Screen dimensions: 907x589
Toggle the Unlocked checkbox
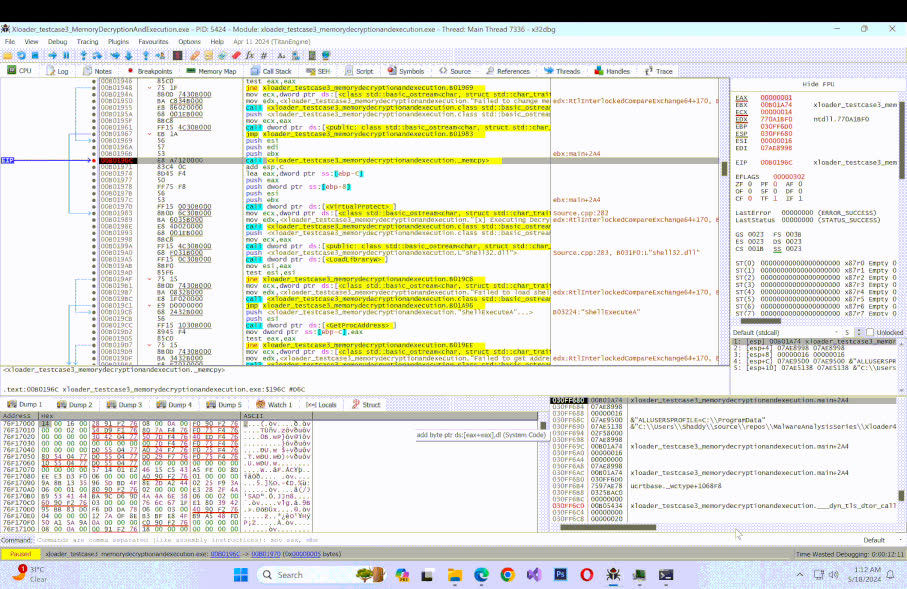click(869, 333)
